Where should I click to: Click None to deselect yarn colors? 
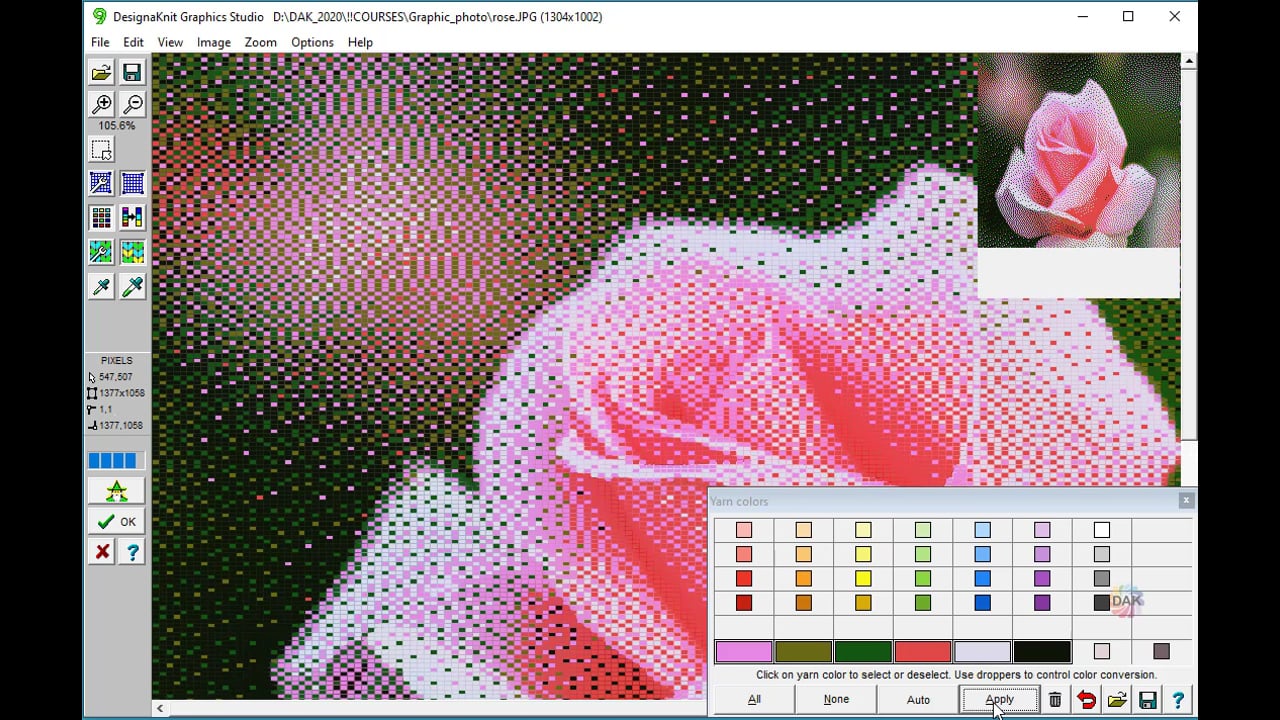coord(836,700)
